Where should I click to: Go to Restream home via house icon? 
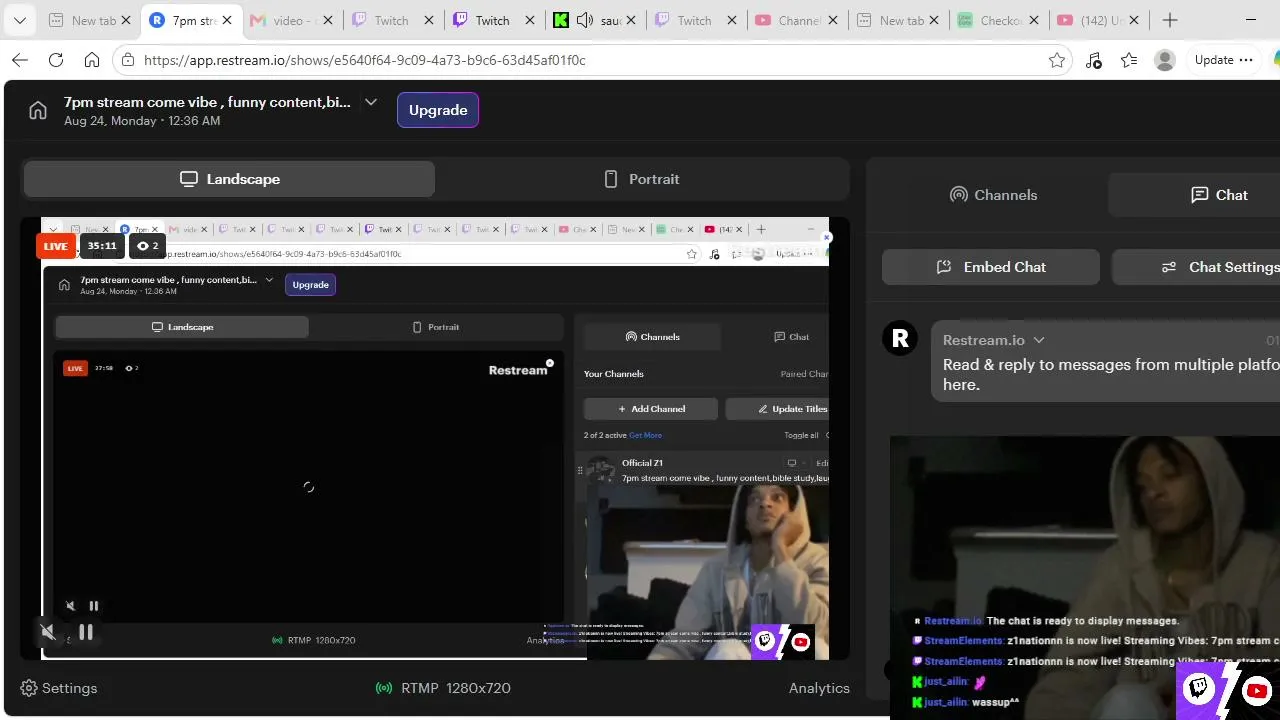38,110
